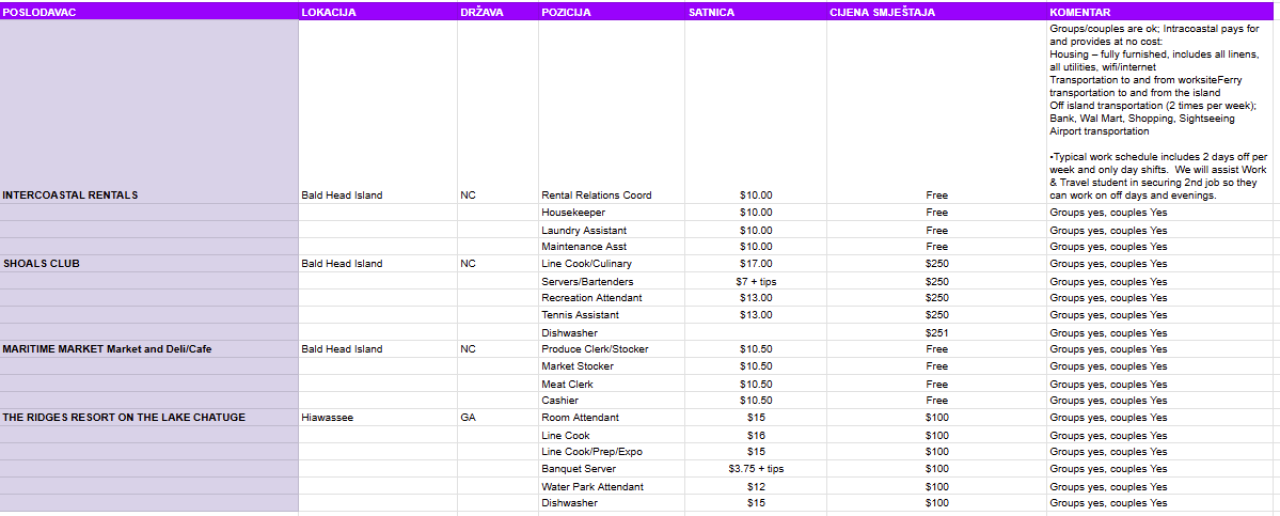Select the Line Cook/Culinary position
1280x516 pixels.
(x=612, y=264)
